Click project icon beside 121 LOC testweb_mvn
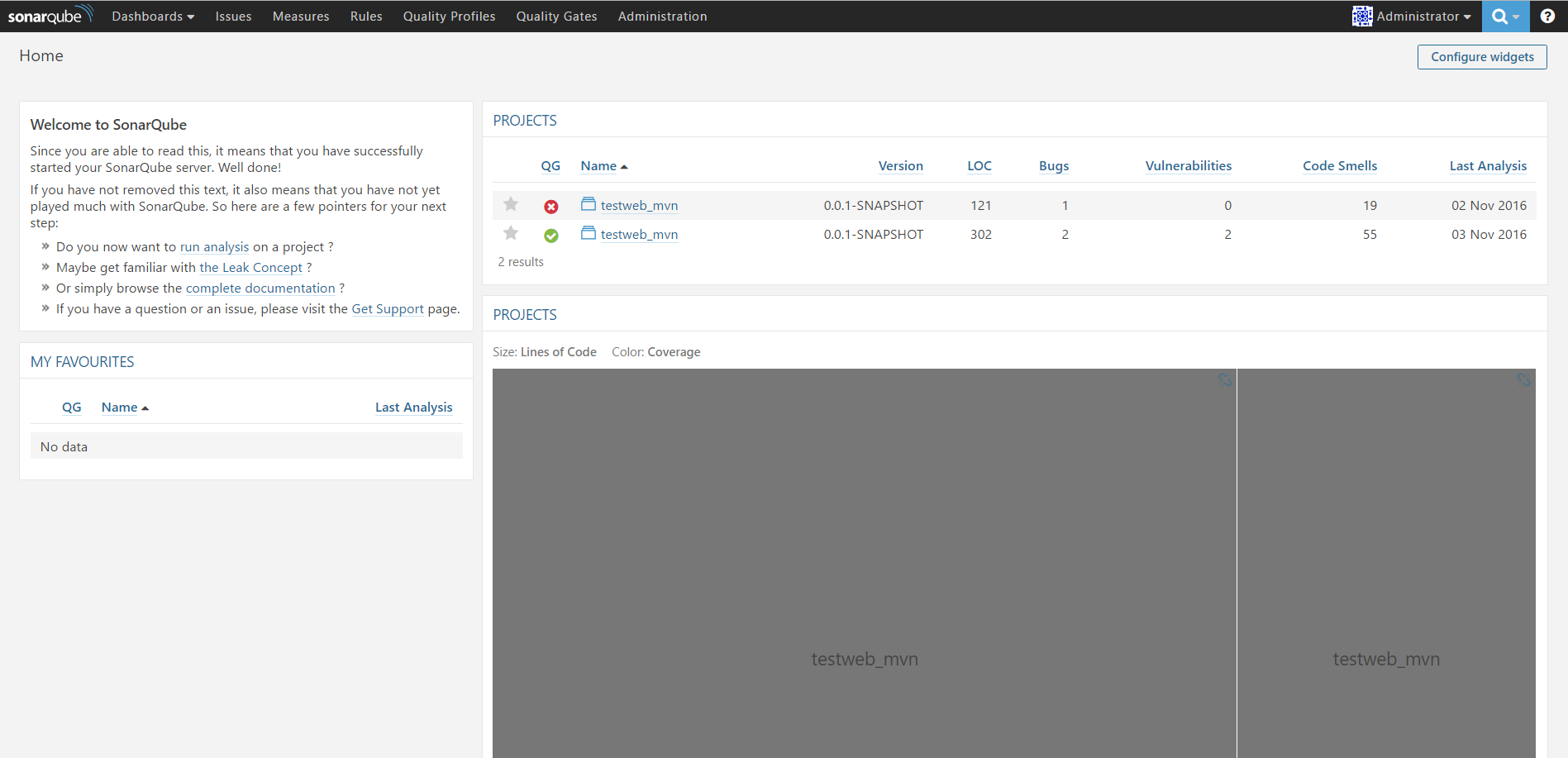 coord(589,204)
